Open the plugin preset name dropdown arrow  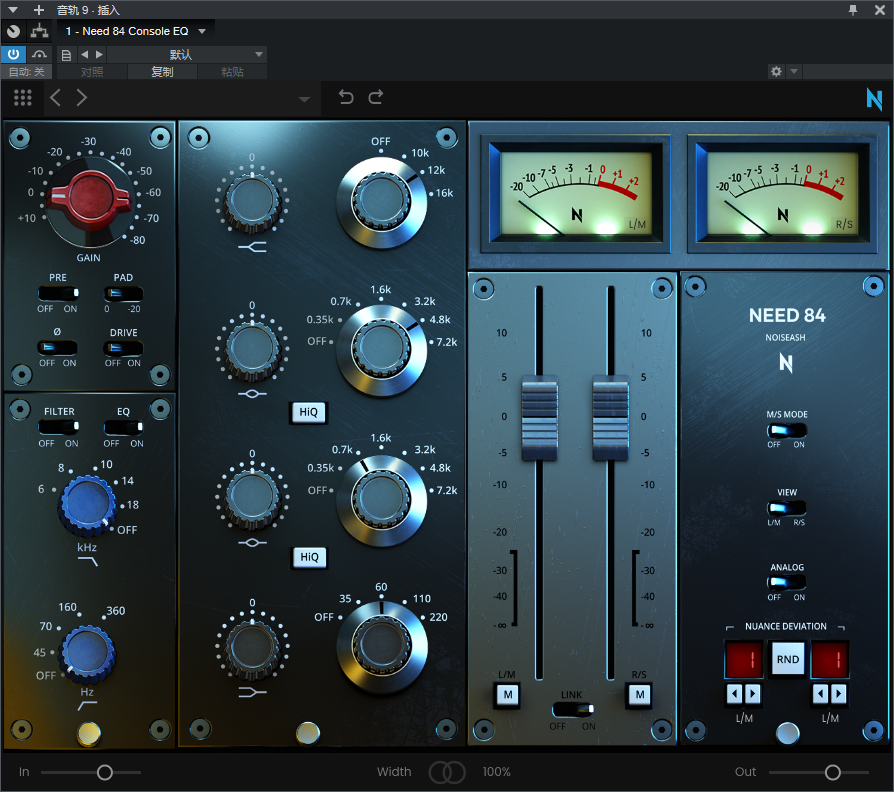pos(304,99)
